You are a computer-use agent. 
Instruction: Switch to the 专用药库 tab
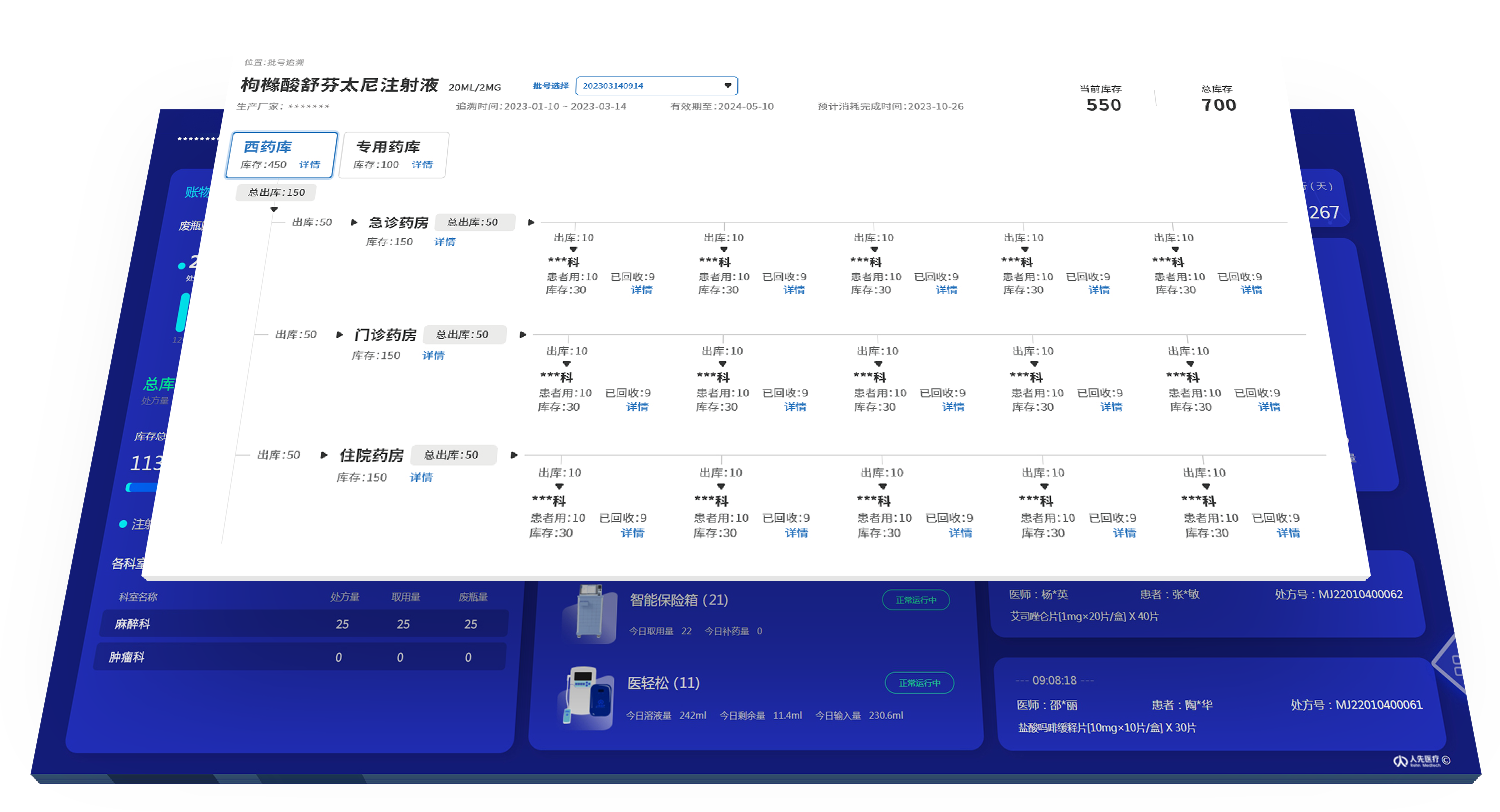[x=395, y=155]
